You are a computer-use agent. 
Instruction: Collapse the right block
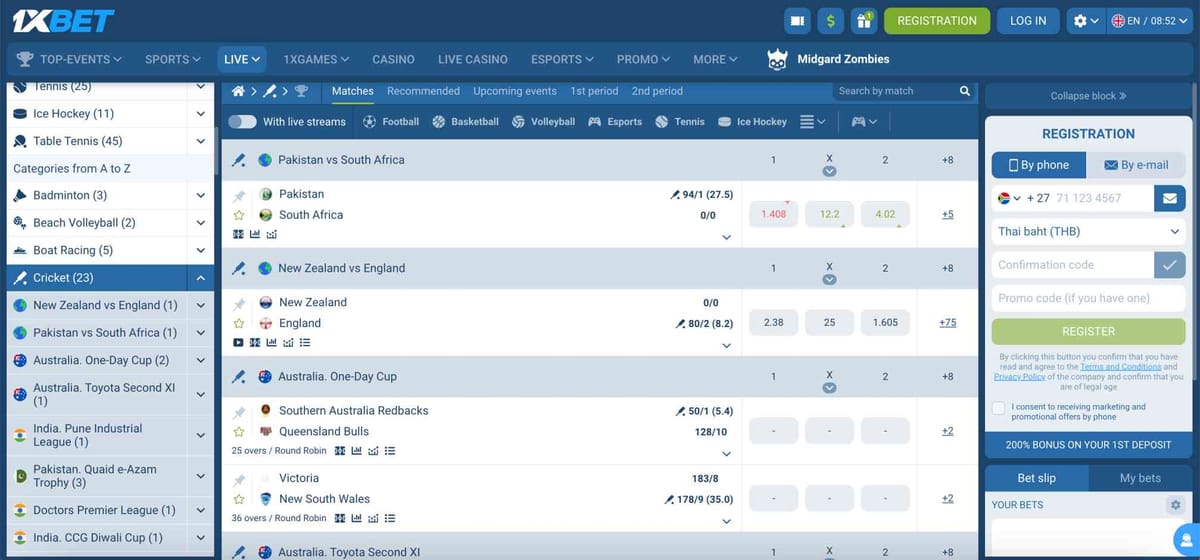1088,96
